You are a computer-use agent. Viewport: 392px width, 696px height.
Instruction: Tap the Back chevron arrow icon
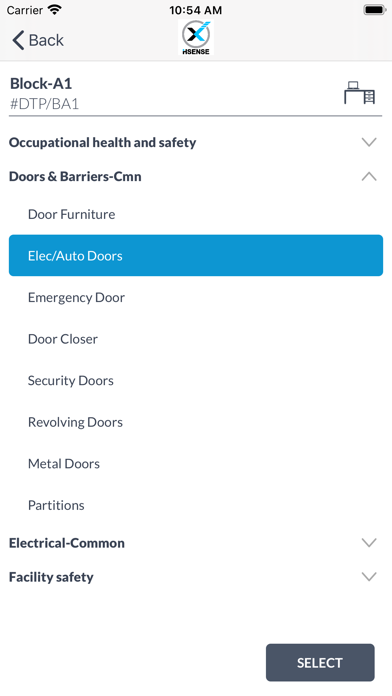click(x=18, y=40)
